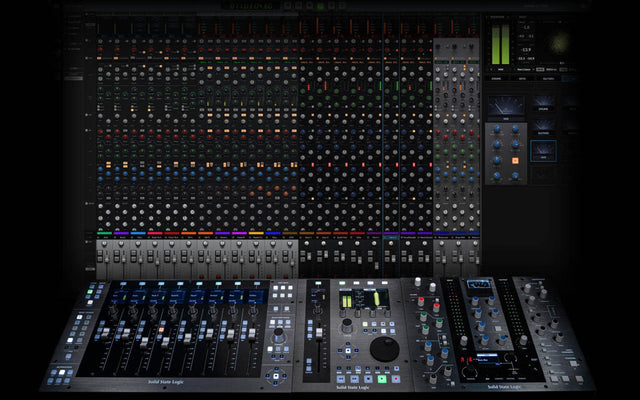Click the green lit transport button in the top bar
Viewport: 640px width, 400px height.
[320, 6]
